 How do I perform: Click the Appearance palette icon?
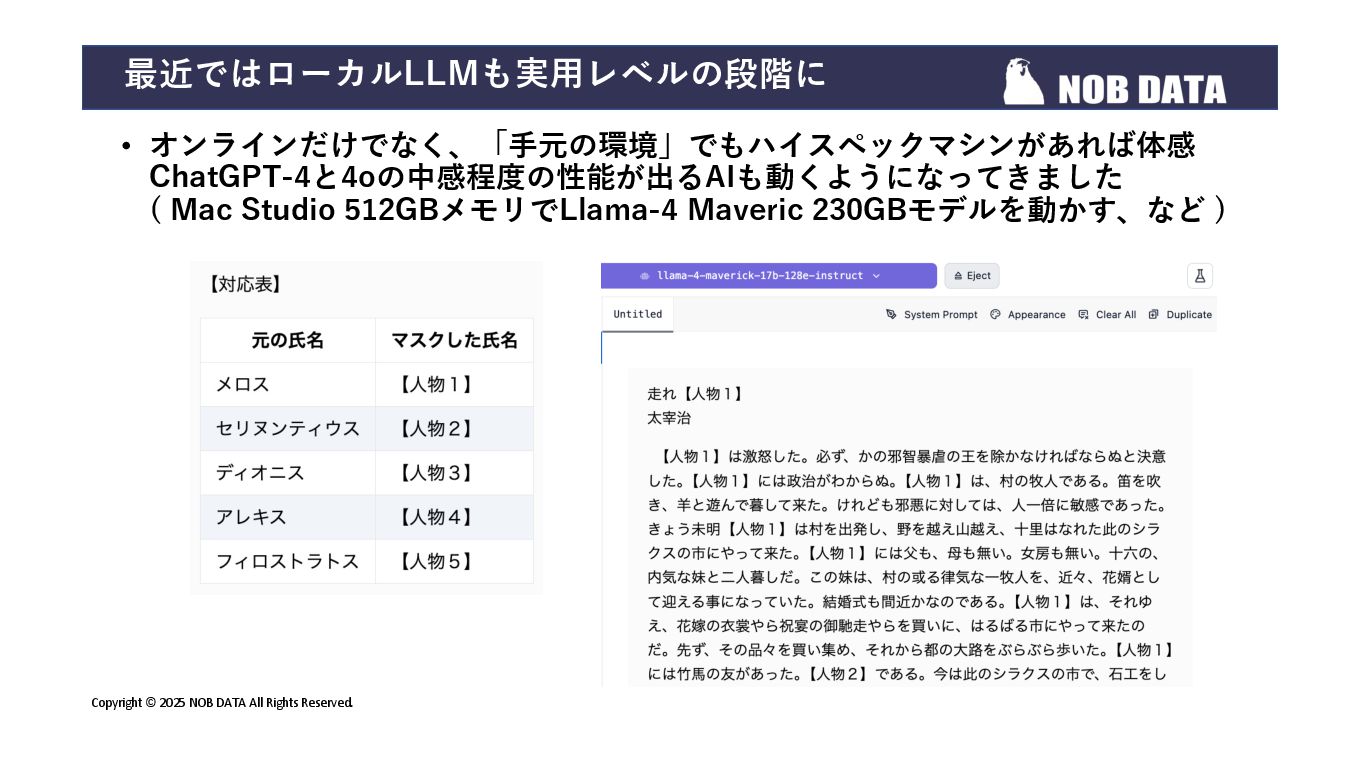(995, 314)
